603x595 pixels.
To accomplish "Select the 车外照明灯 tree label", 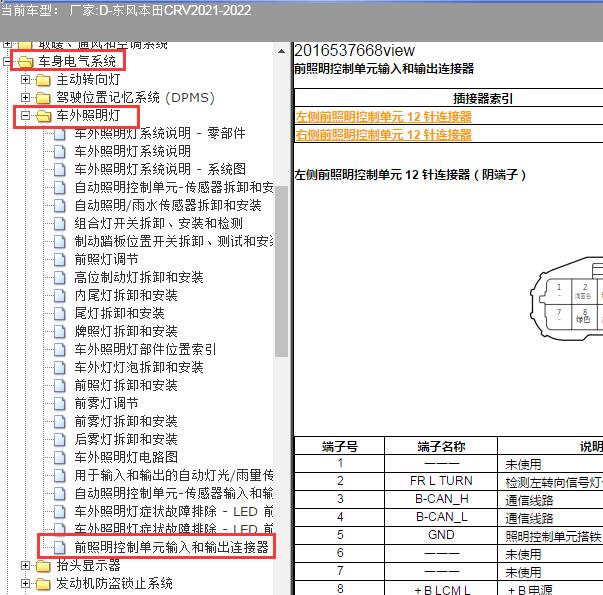I will (x=88, y=115).
